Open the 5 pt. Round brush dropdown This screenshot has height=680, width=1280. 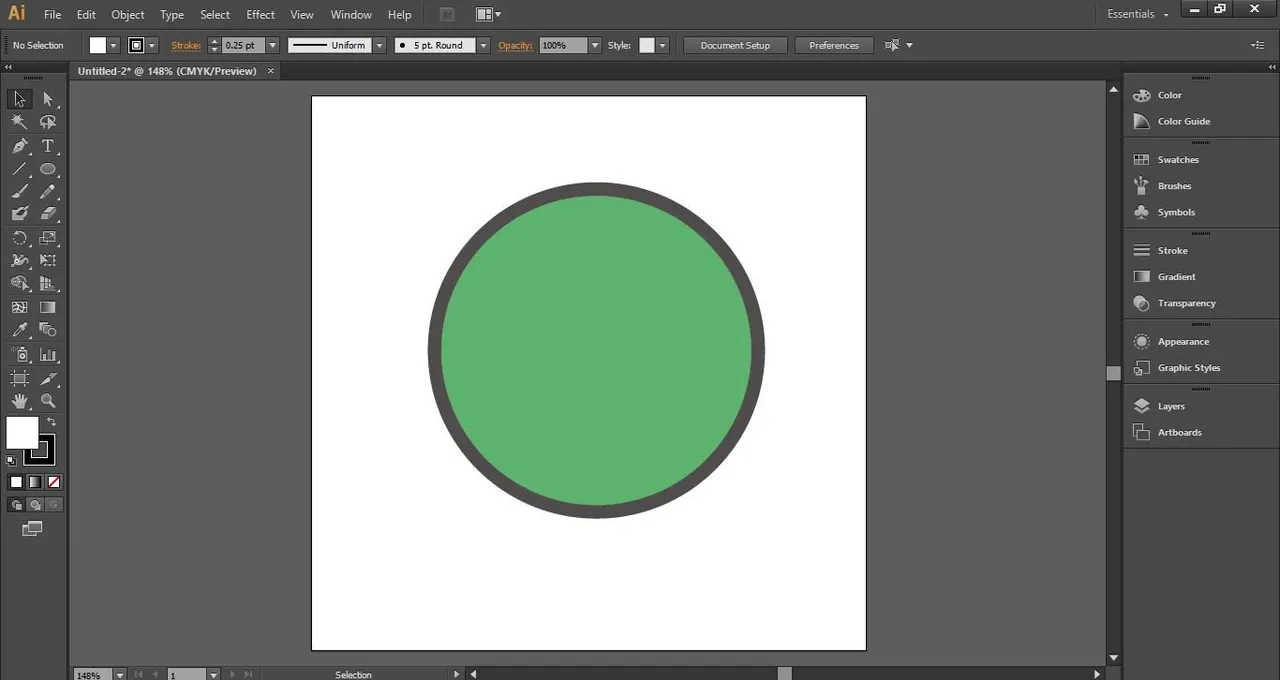click(484, 45)
